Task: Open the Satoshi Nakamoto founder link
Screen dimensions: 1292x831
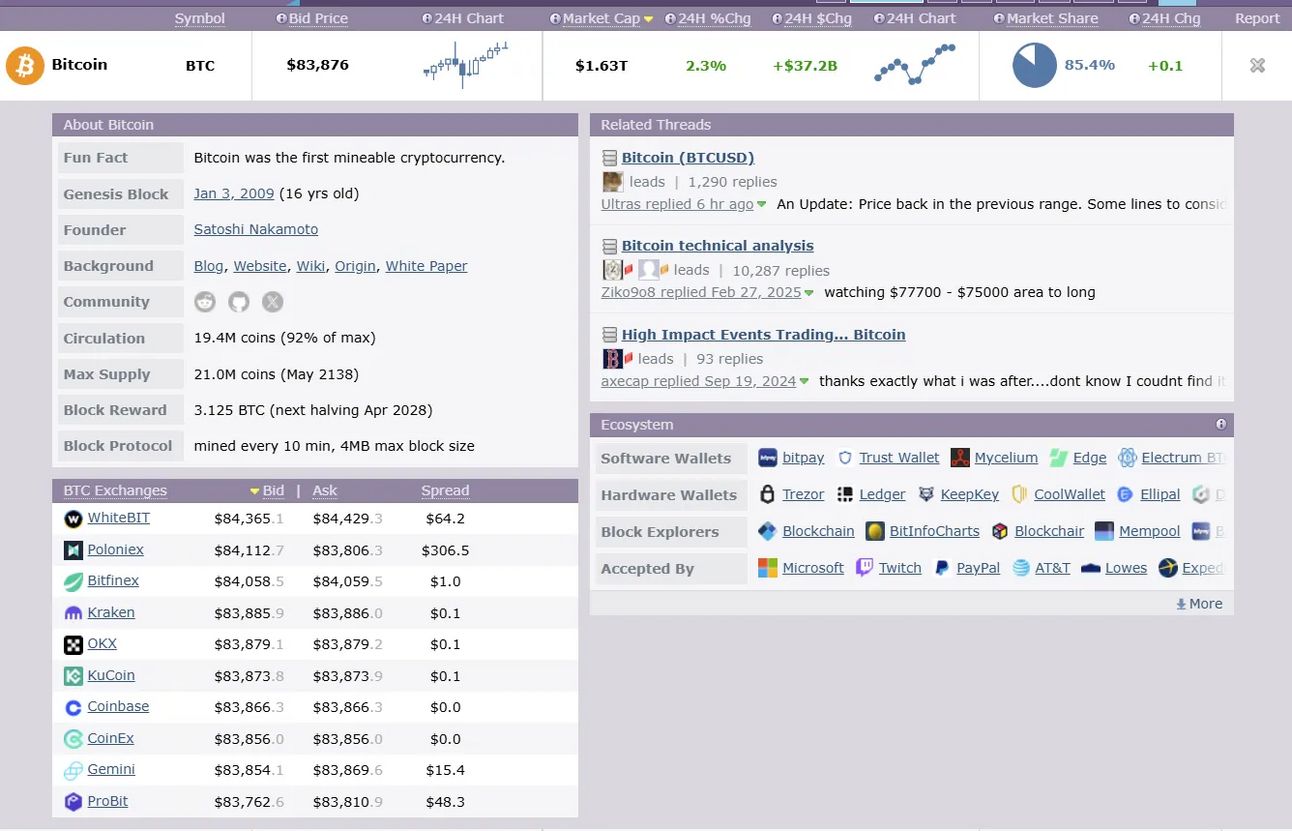Action: pyautogui.click(x=256, y=229)
